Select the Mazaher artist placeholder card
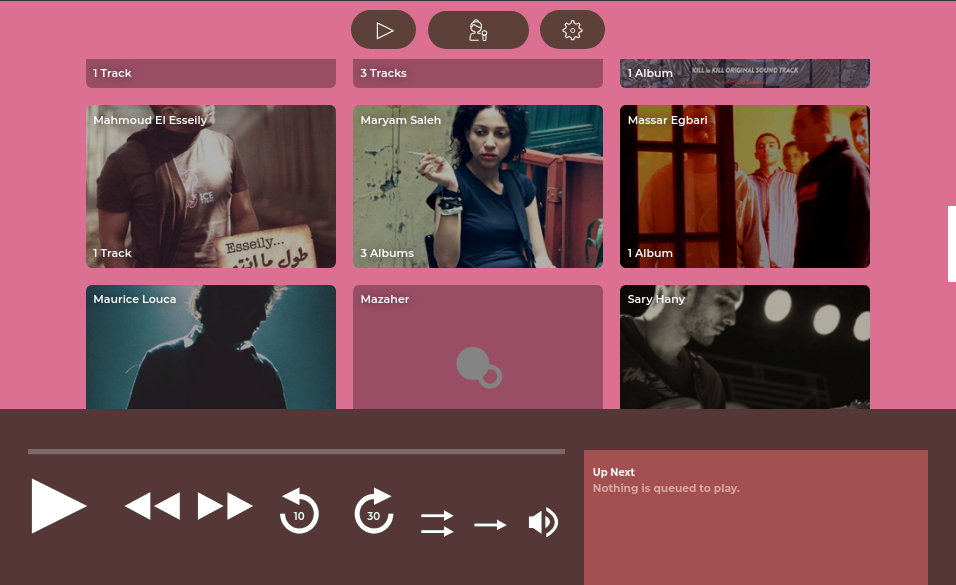The image size is (956, 585). (477, 350)
